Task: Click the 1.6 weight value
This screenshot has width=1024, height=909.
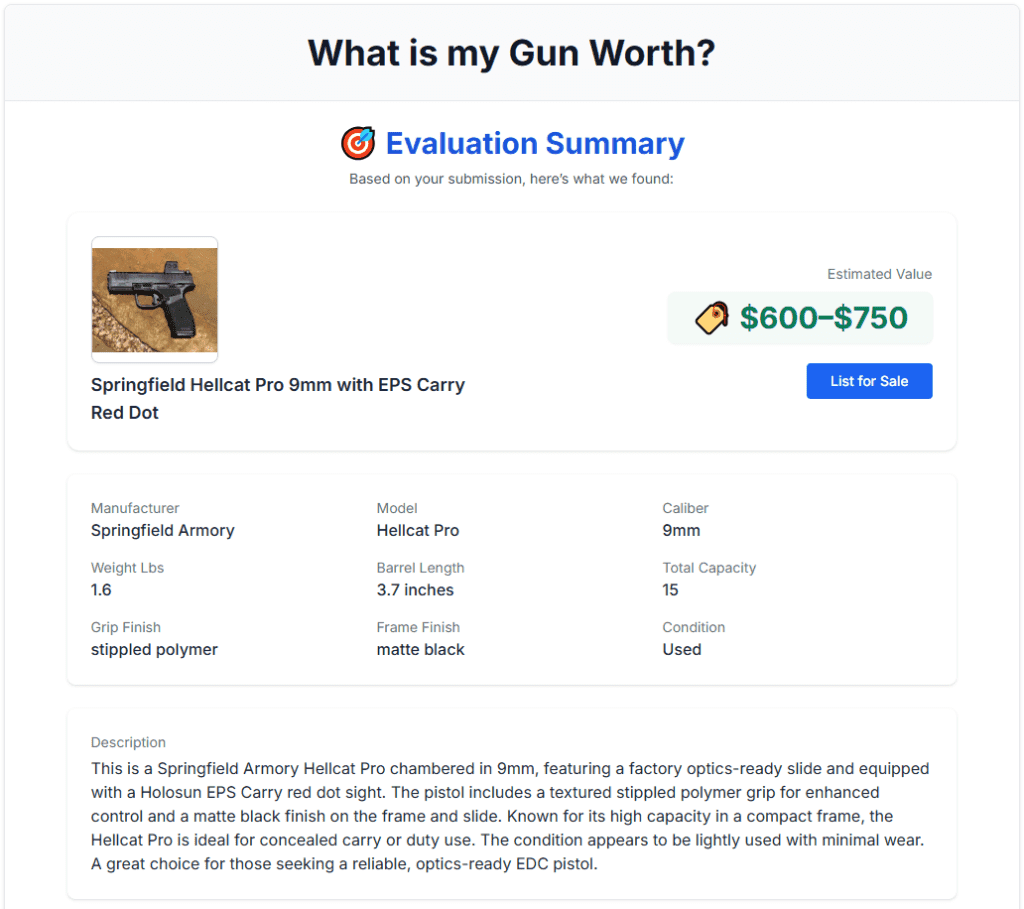Action: [101, 590]
